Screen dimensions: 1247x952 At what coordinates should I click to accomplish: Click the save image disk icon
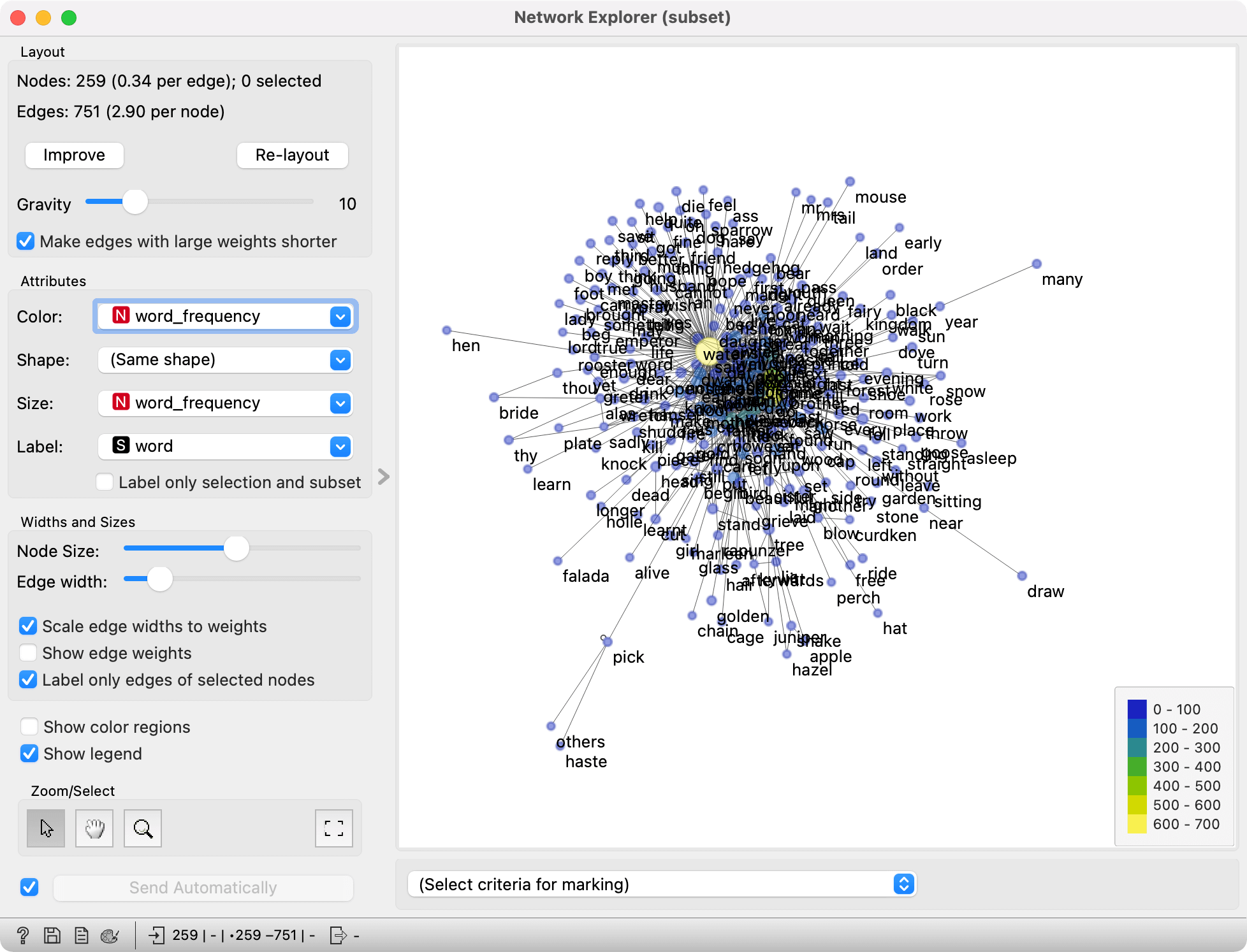[52, 935]
